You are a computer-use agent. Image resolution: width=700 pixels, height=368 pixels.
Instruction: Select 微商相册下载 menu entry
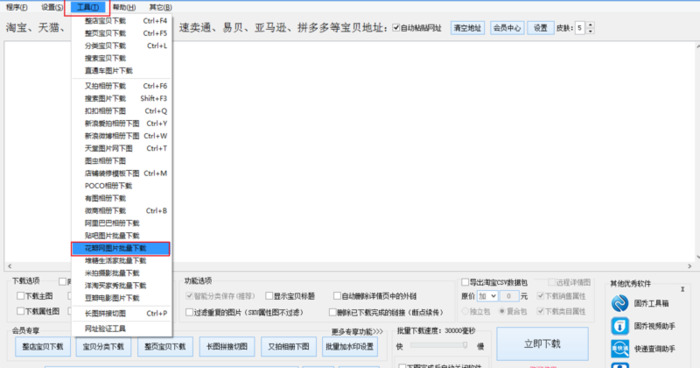tap(121, 211)
